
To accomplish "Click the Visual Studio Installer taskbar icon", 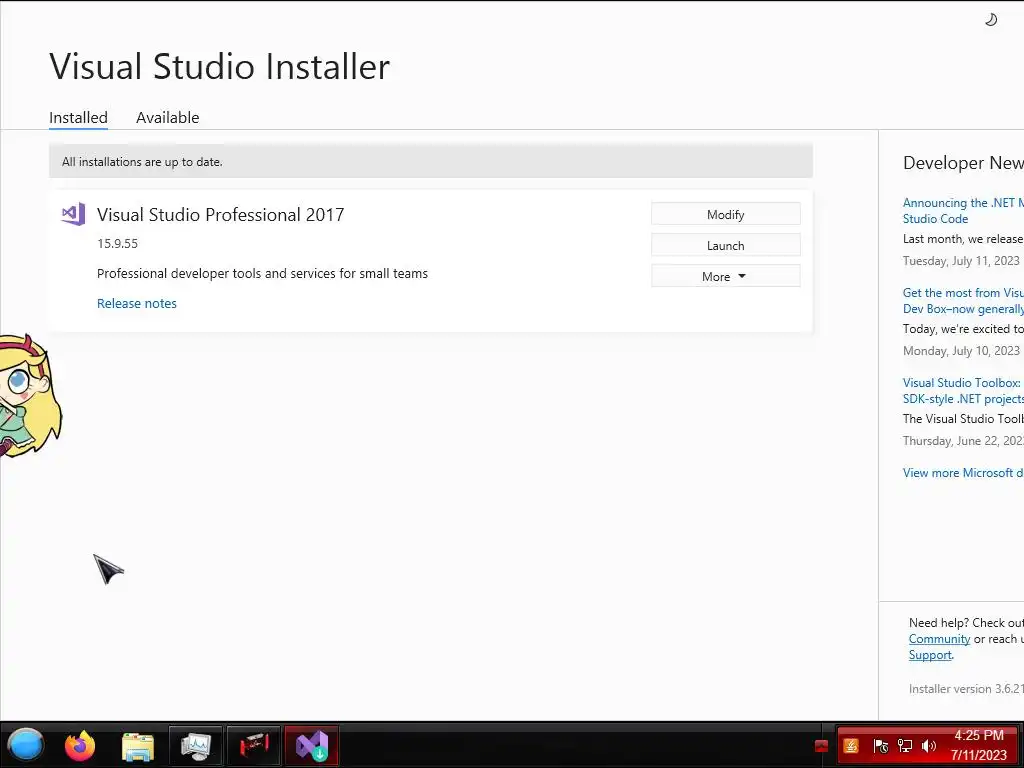I will coord(312,746).
